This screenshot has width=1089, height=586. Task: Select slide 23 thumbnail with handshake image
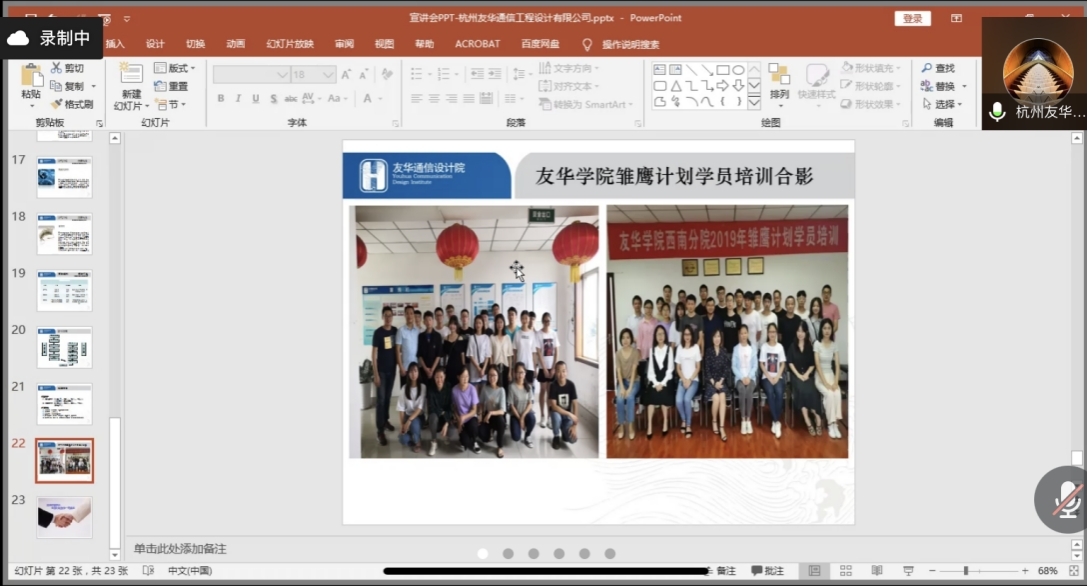pos(64,517)
